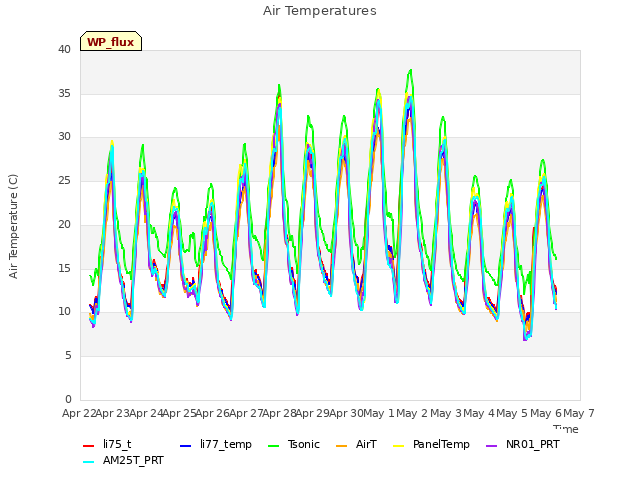Click the May 3 x-axis tick label
The image size is (640, 480).
(446, 413)
